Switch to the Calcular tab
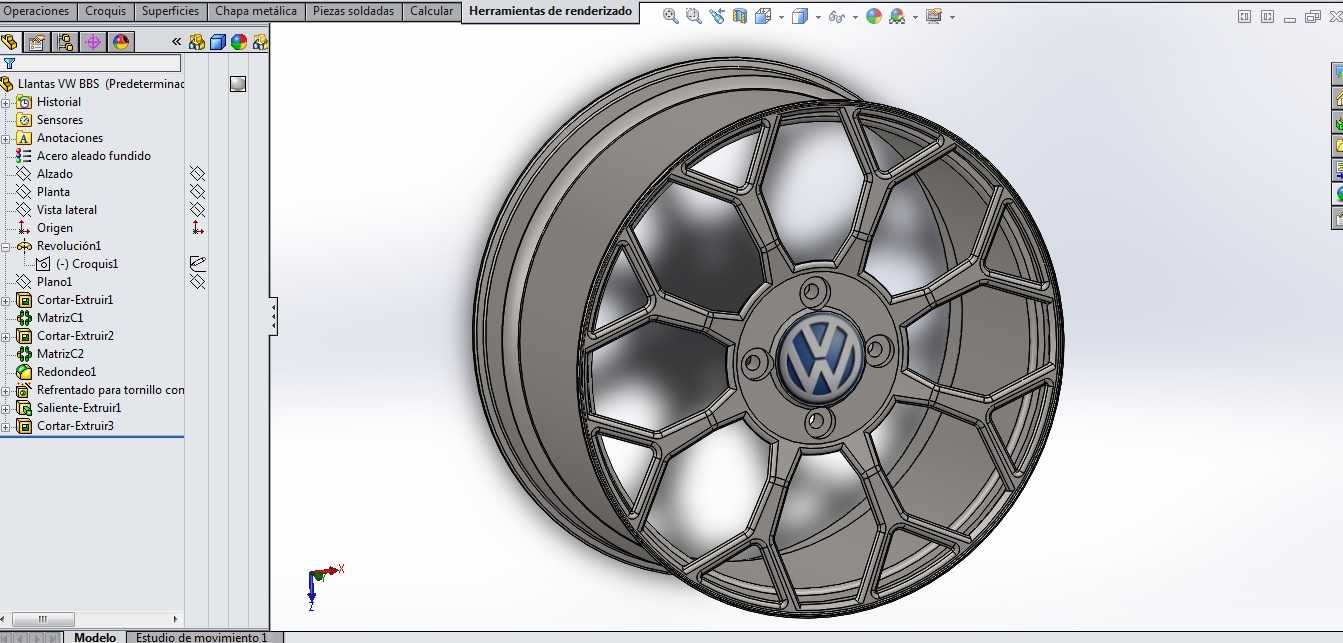This screenshot has height=643, width=1343. (x=432, y=11)
